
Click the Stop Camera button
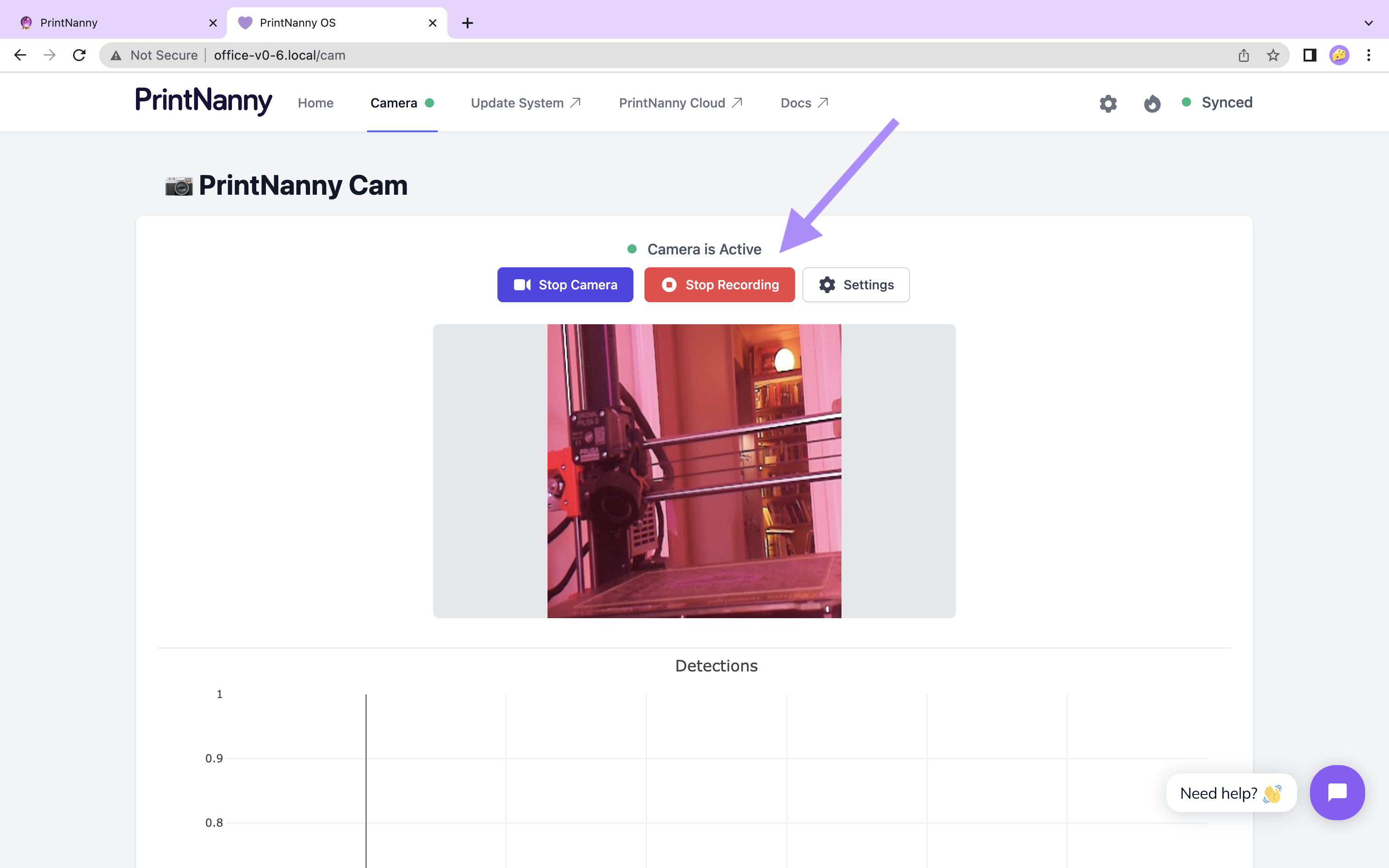click(x=565, y=284)
